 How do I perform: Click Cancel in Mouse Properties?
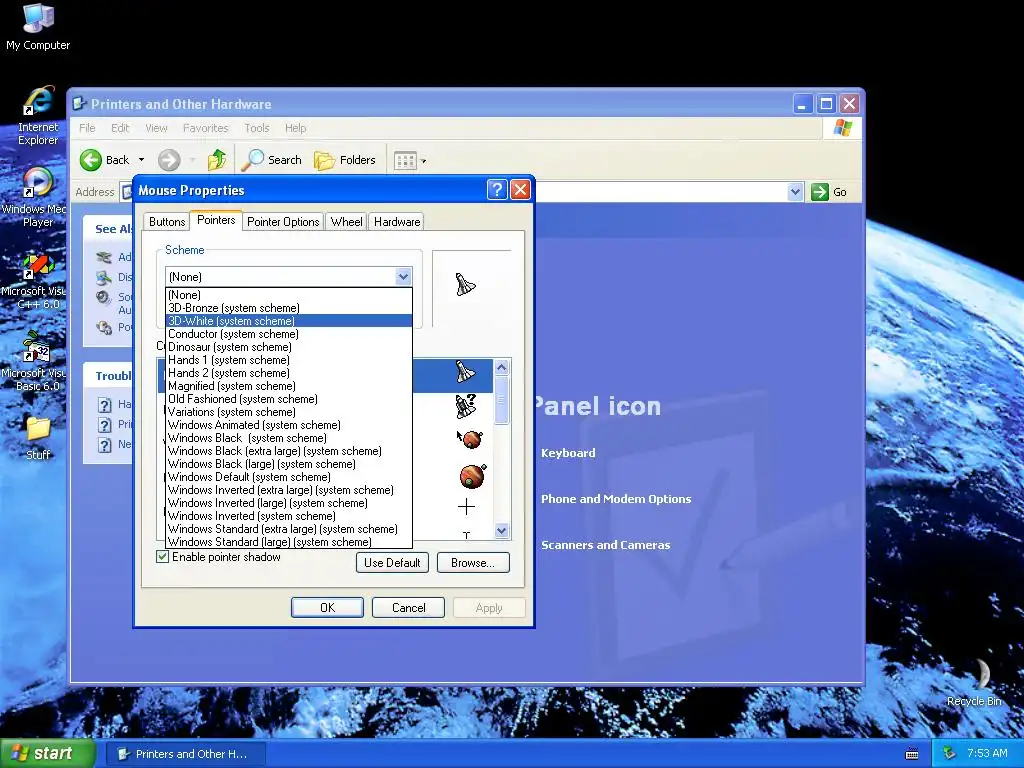click(x=408, y=608)
